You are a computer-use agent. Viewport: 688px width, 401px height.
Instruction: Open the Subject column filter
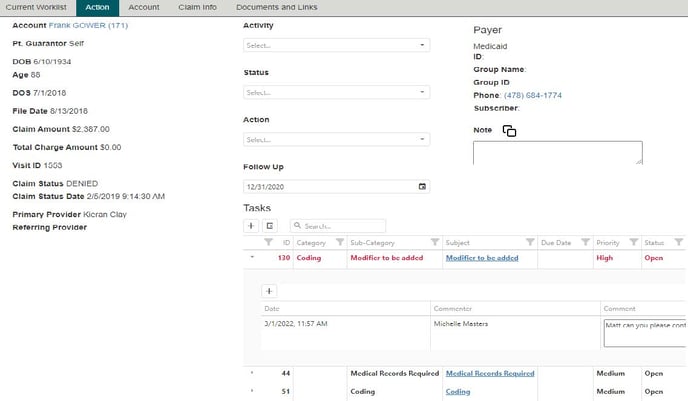(x=529, y=243)
